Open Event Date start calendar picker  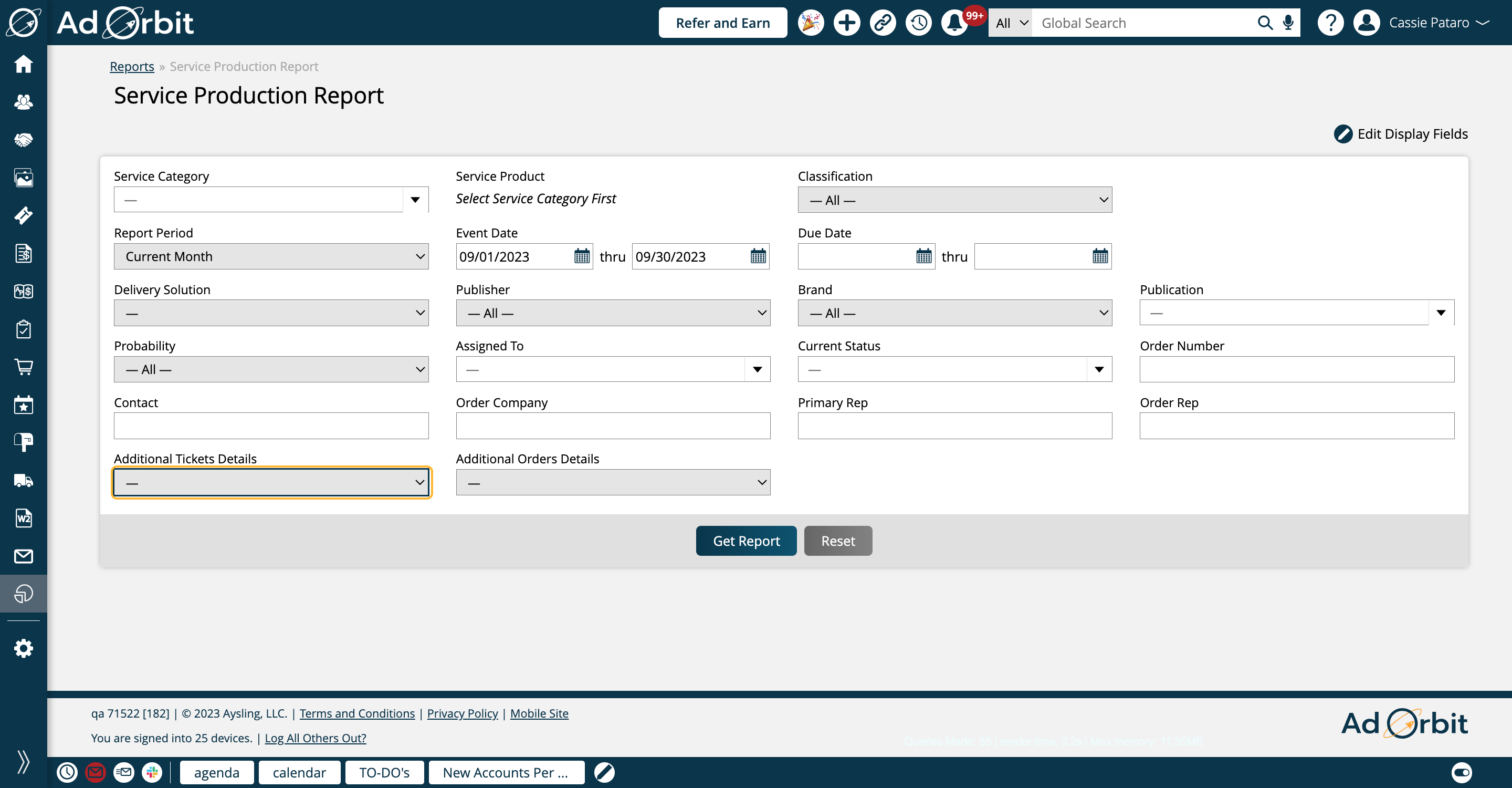click(582, 256)
